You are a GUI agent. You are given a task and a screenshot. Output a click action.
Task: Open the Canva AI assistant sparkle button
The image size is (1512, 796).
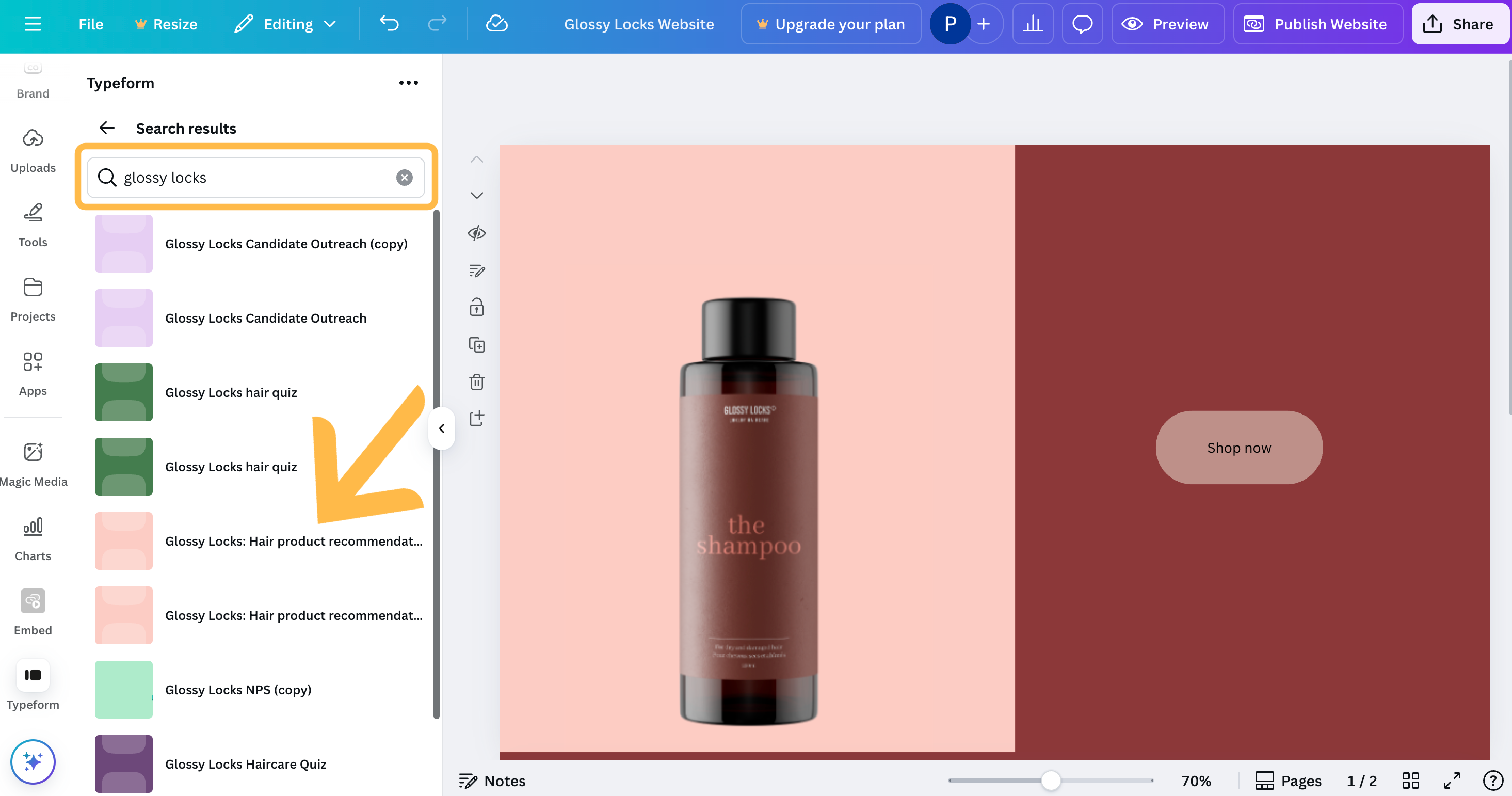tap(33, 761)
